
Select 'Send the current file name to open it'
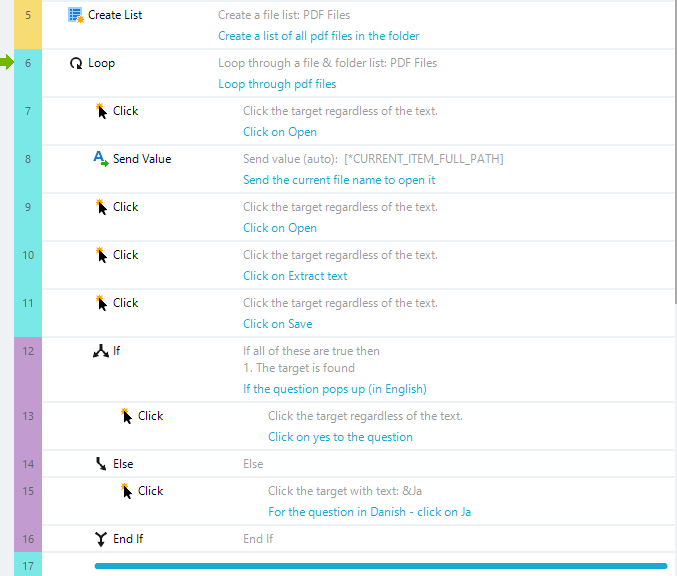pos(339,180)
